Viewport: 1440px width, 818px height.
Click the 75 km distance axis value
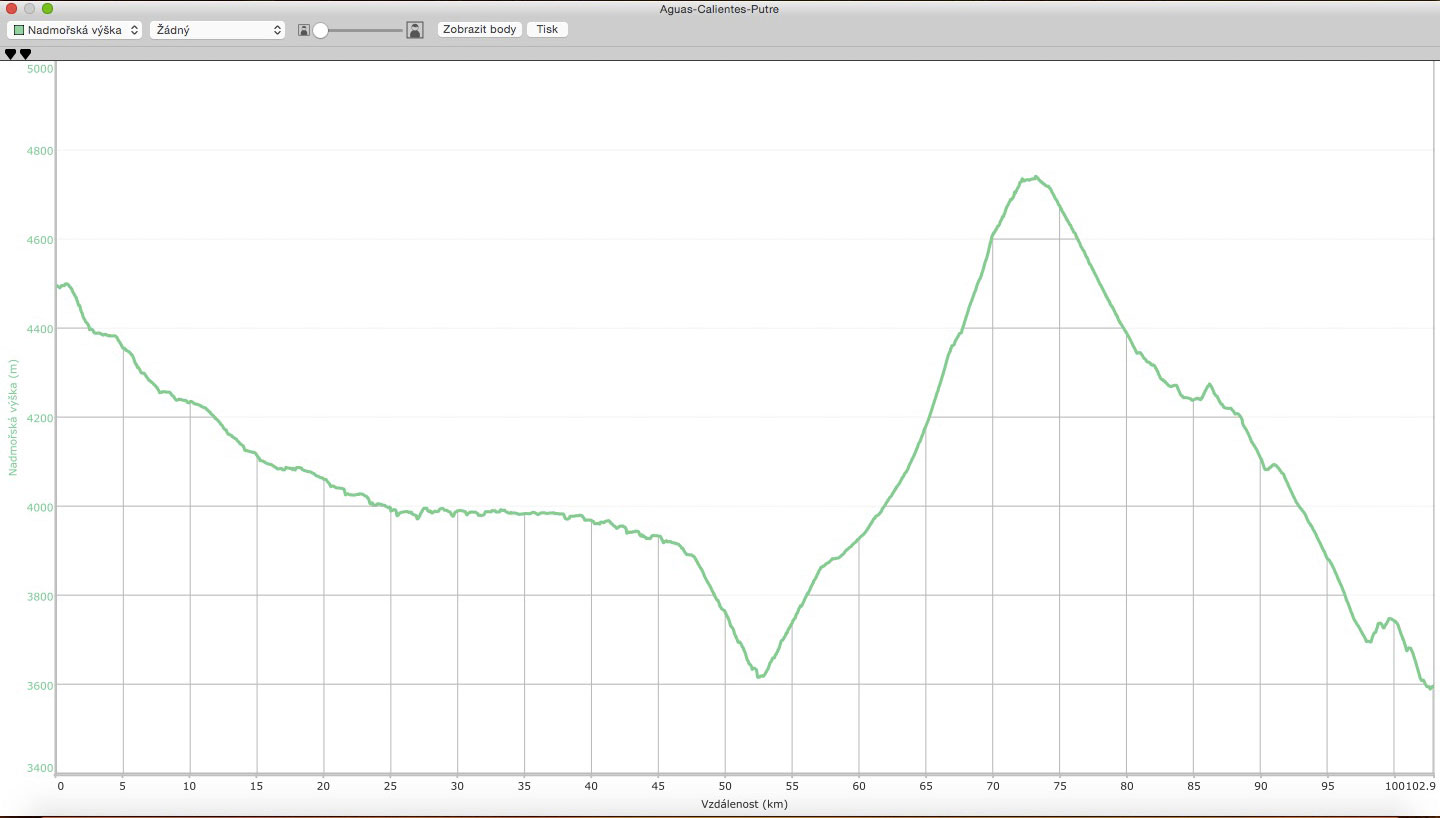(x=1060, y=785)
